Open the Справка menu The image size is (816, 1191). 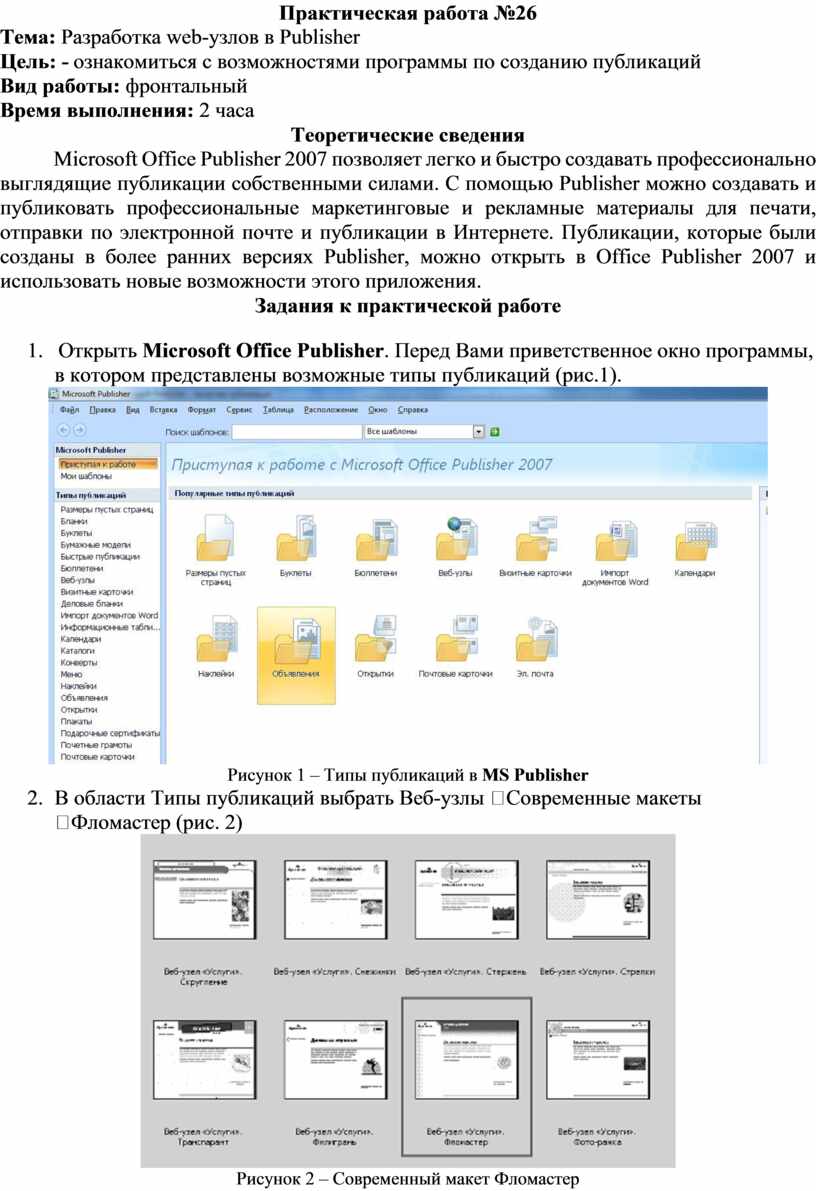(x=413, y=410)
